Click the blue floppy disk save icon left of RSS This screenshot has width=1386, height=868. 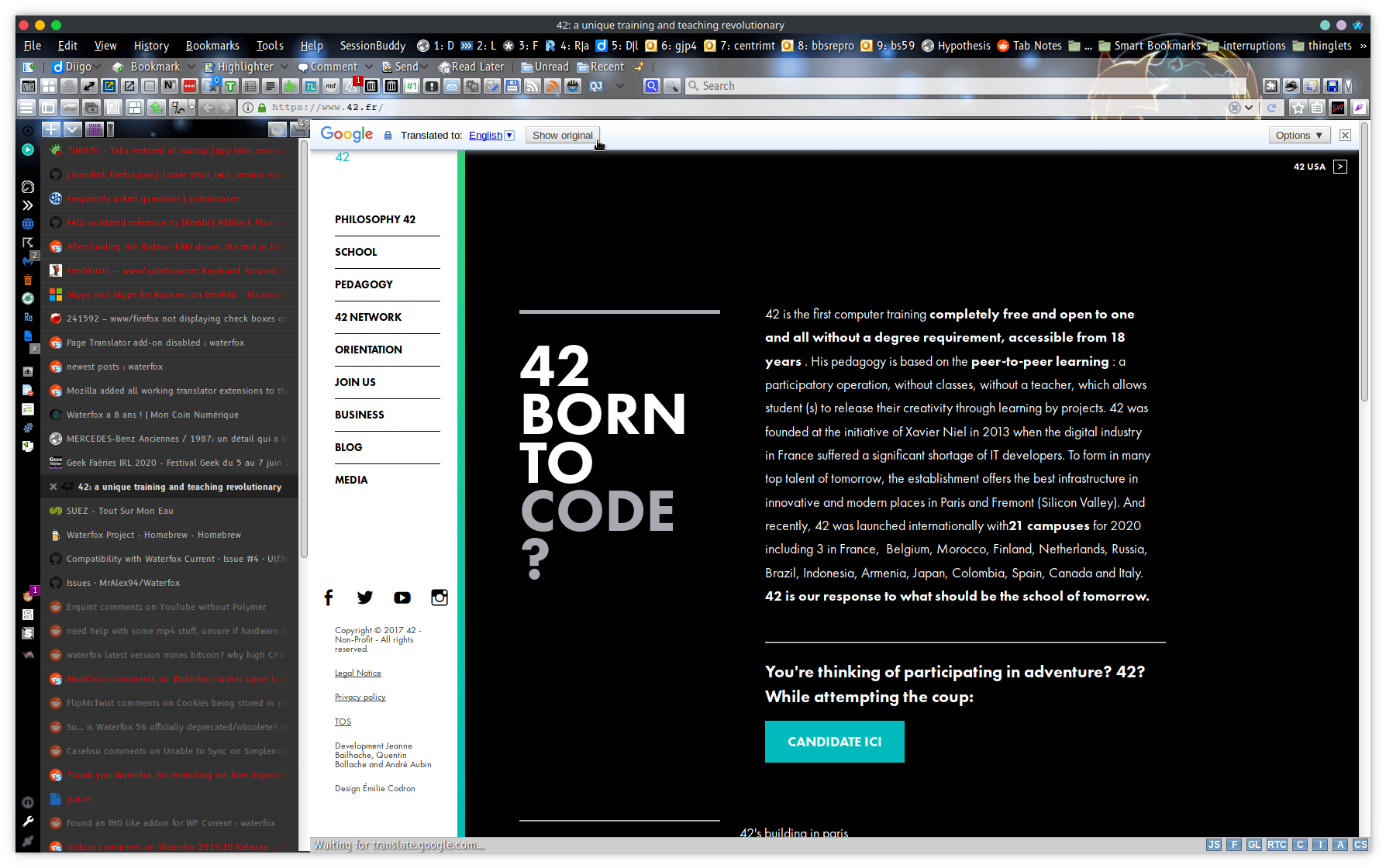(x=512, y=86)
